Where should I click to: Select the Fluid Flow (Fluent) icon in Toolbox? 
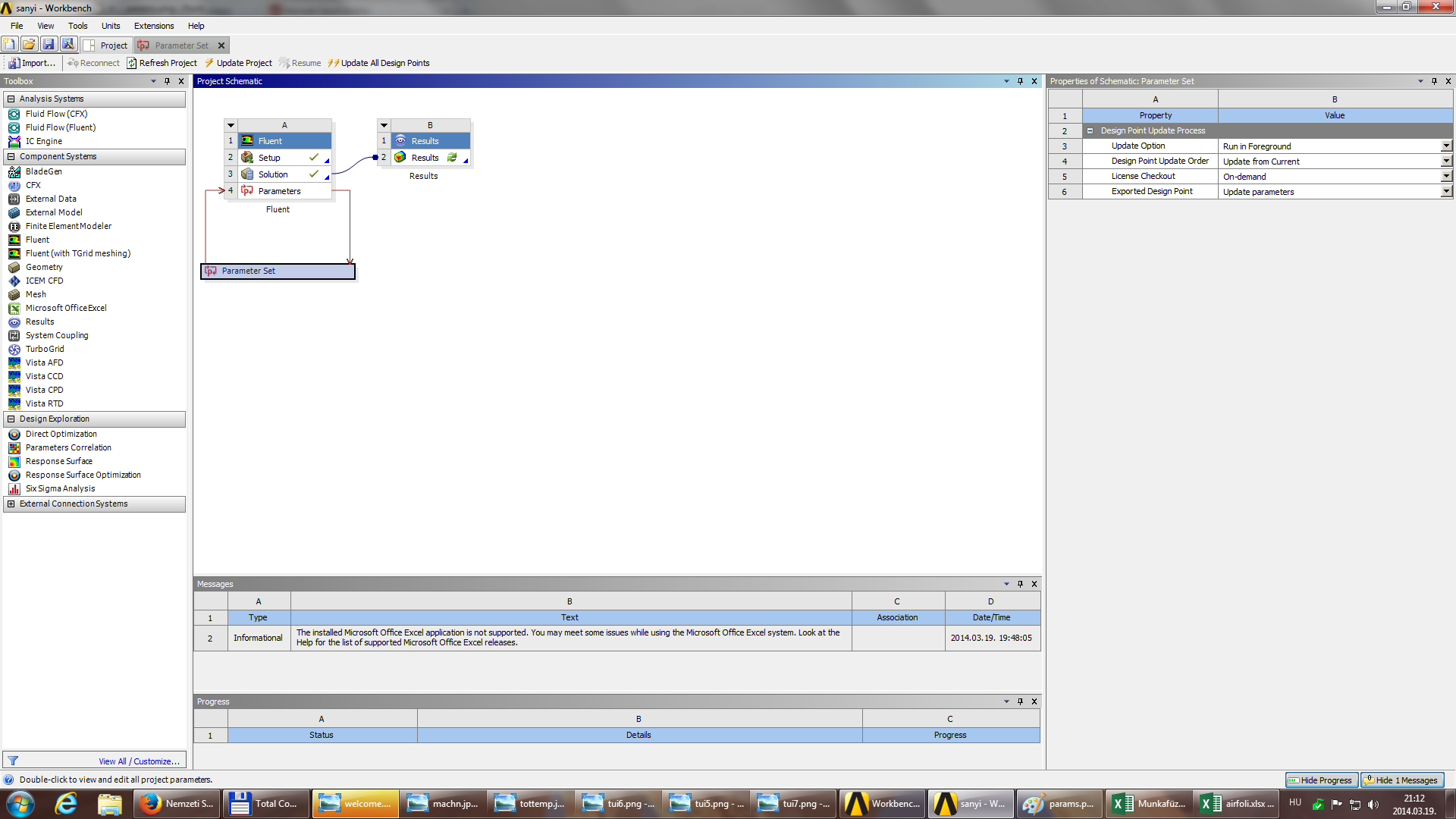tap(14, 127)
